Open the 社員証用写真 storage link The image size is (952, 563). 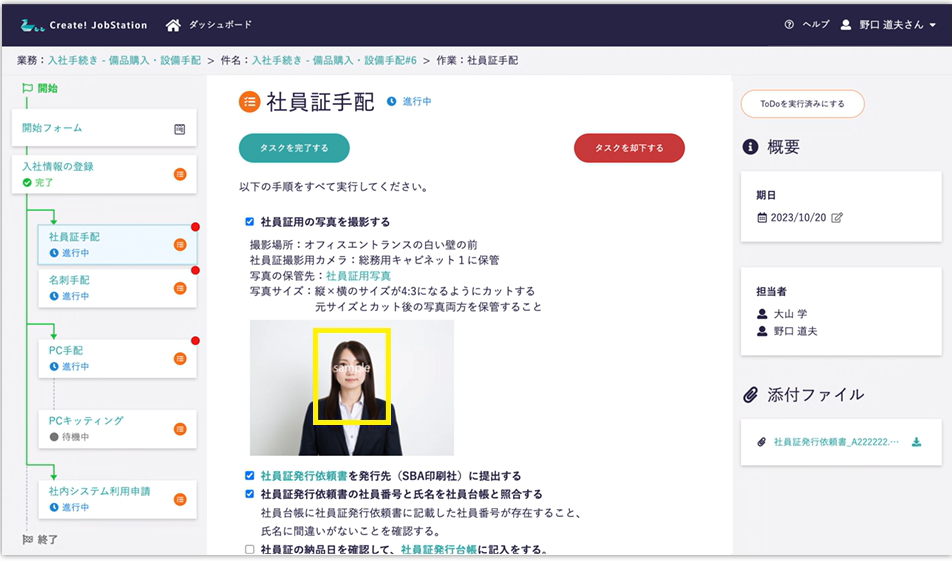[358, 276]
